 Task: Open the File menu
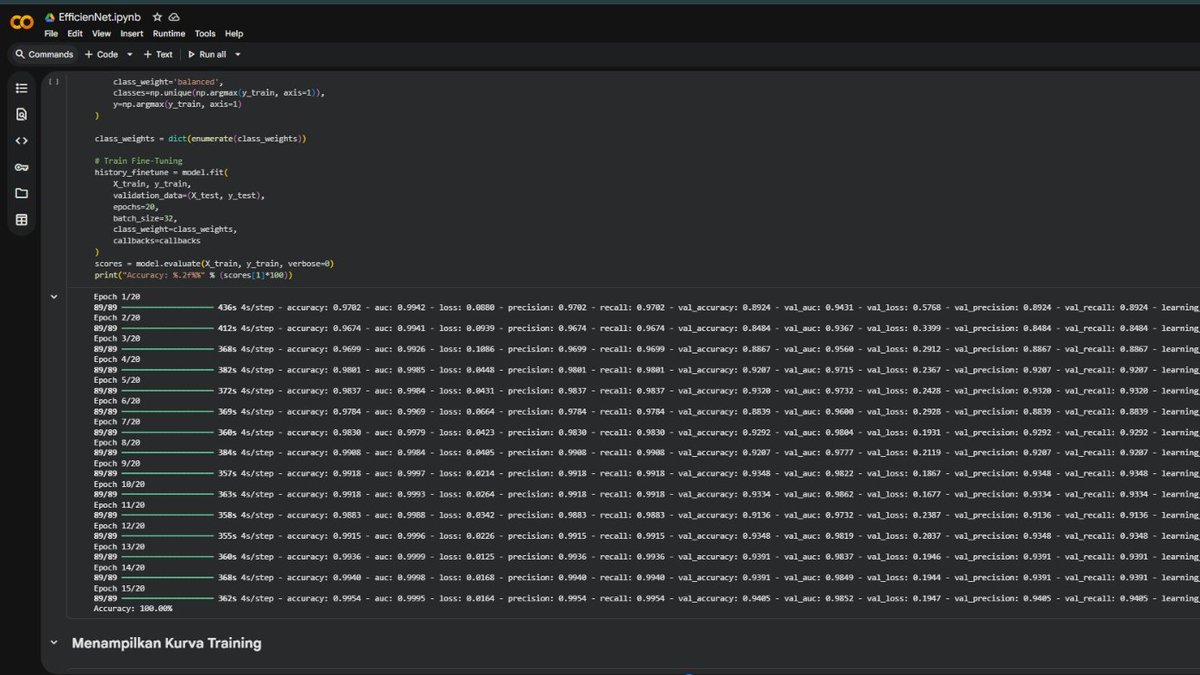click(x=51, y=34)
